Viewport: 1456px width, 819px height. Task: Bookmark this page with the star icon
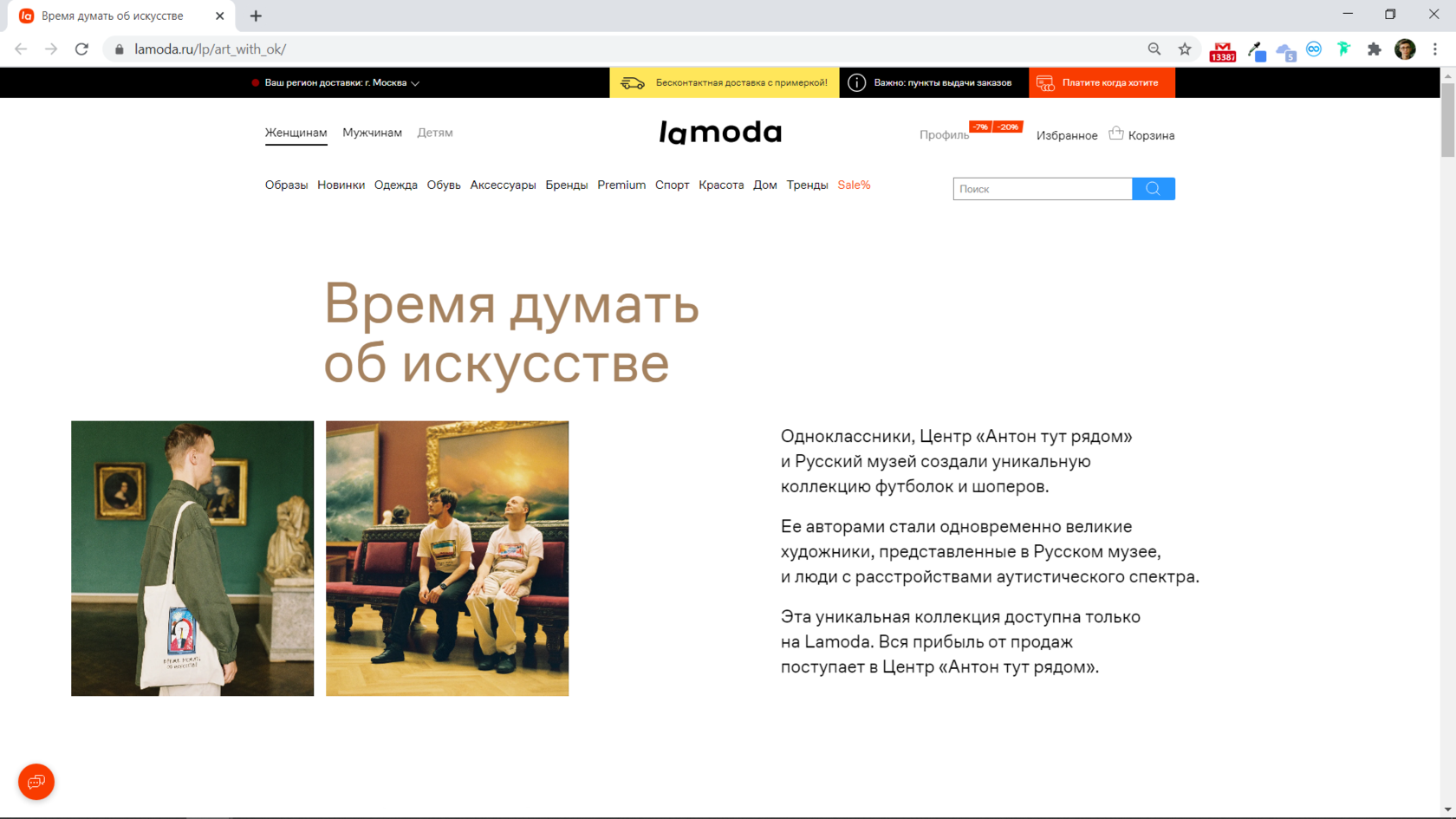pyautogui.click(x=1185, y=49)
